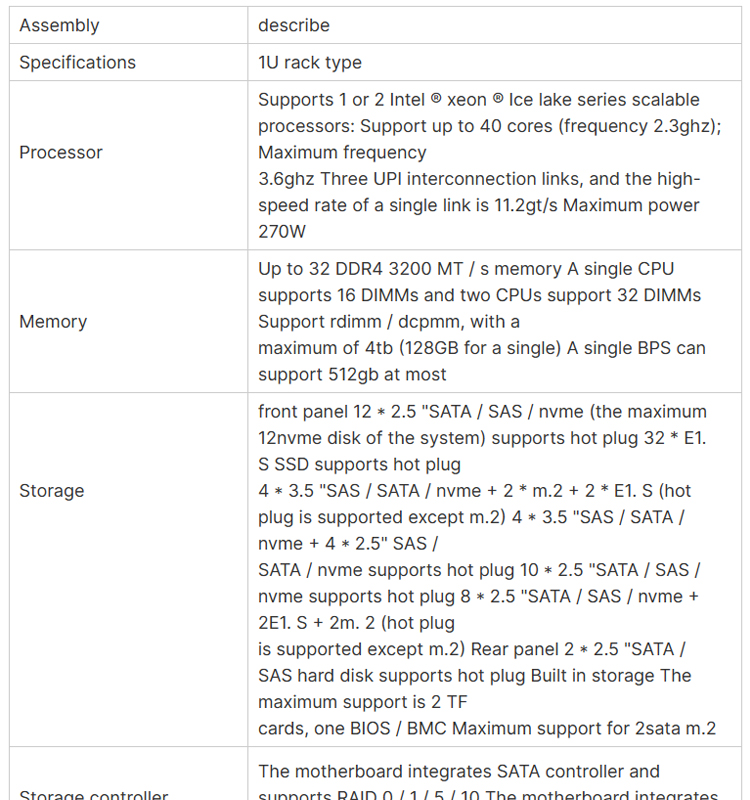Click the Rear panel 2 * 2.5 line
Image resolution: width=750 pixels, height=800 pixels.
pos(578,649)
